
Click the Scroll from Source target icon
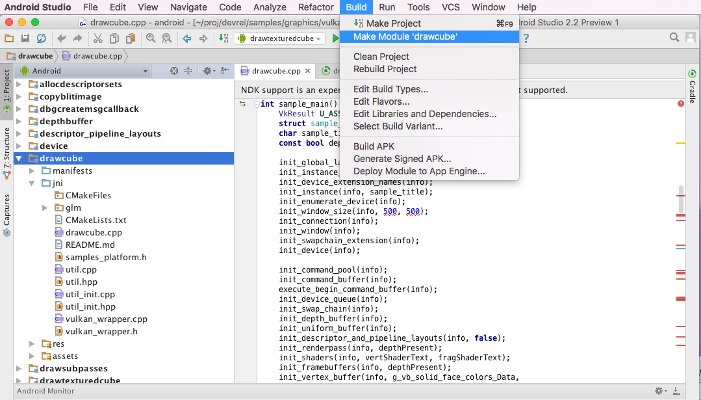174,71
